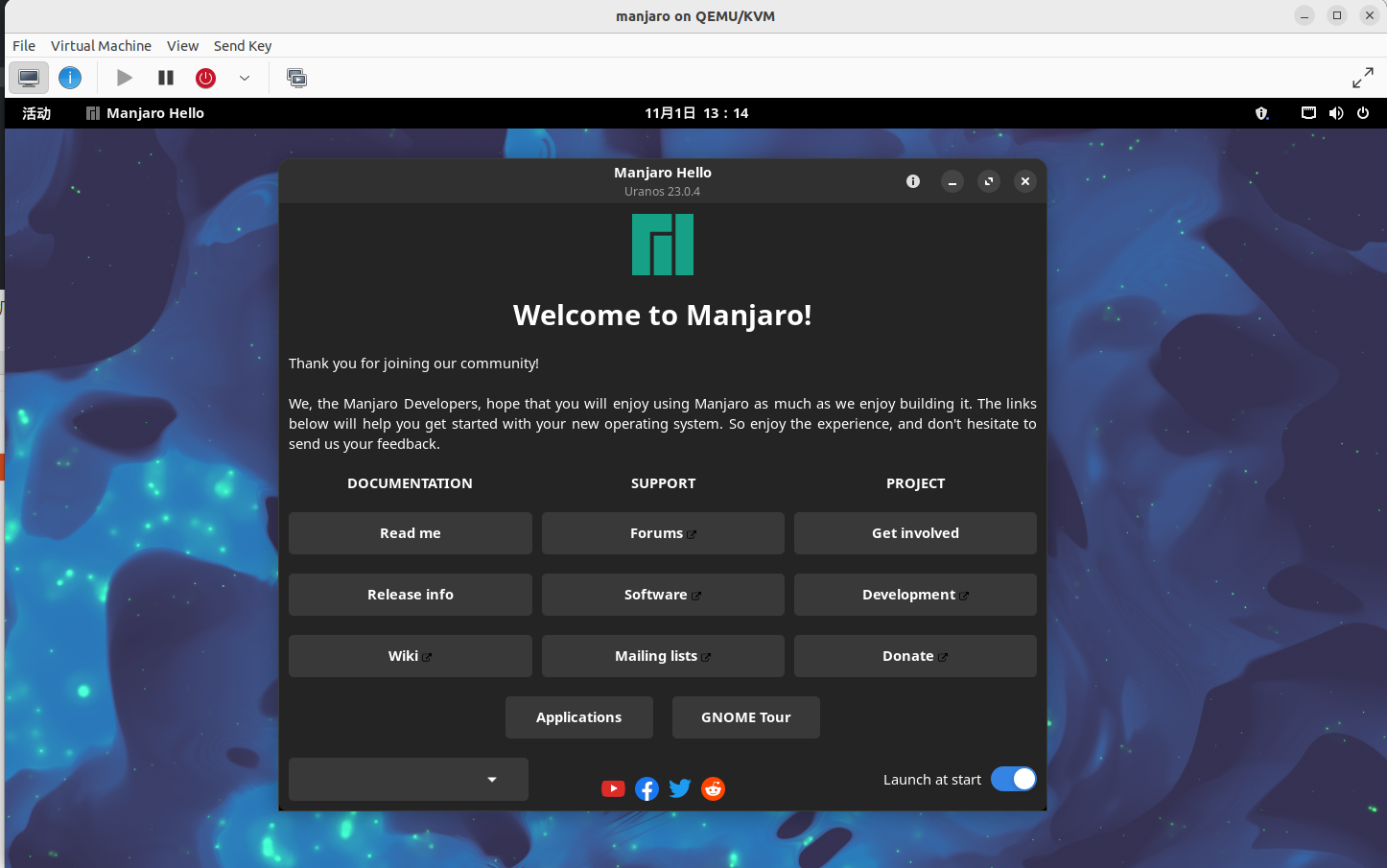Expand the language selection dropdown
The height and width of the screenshot is (868, 1387).
(x=409, y=779)
